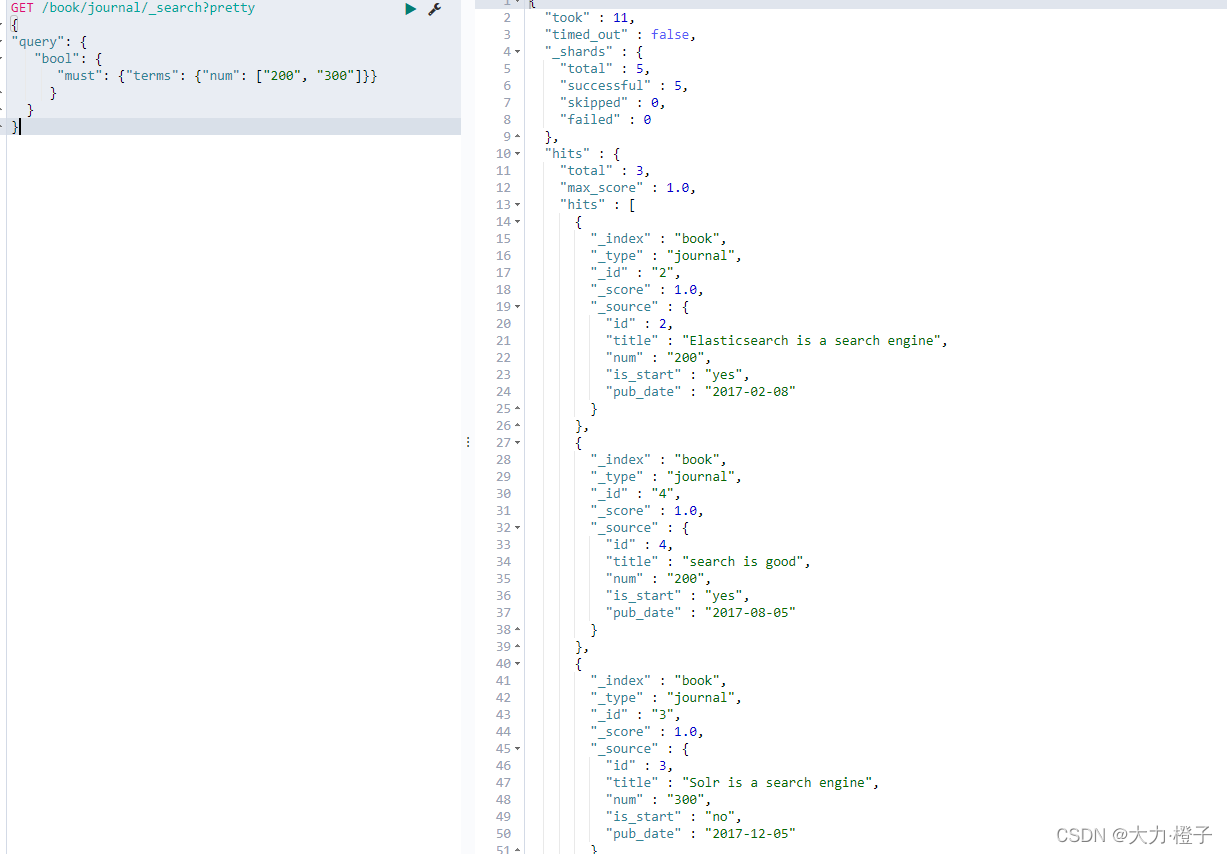Collapse "_source" fold arrow on line 19
Screen dimensions: 1227x854
coord(517,307)
